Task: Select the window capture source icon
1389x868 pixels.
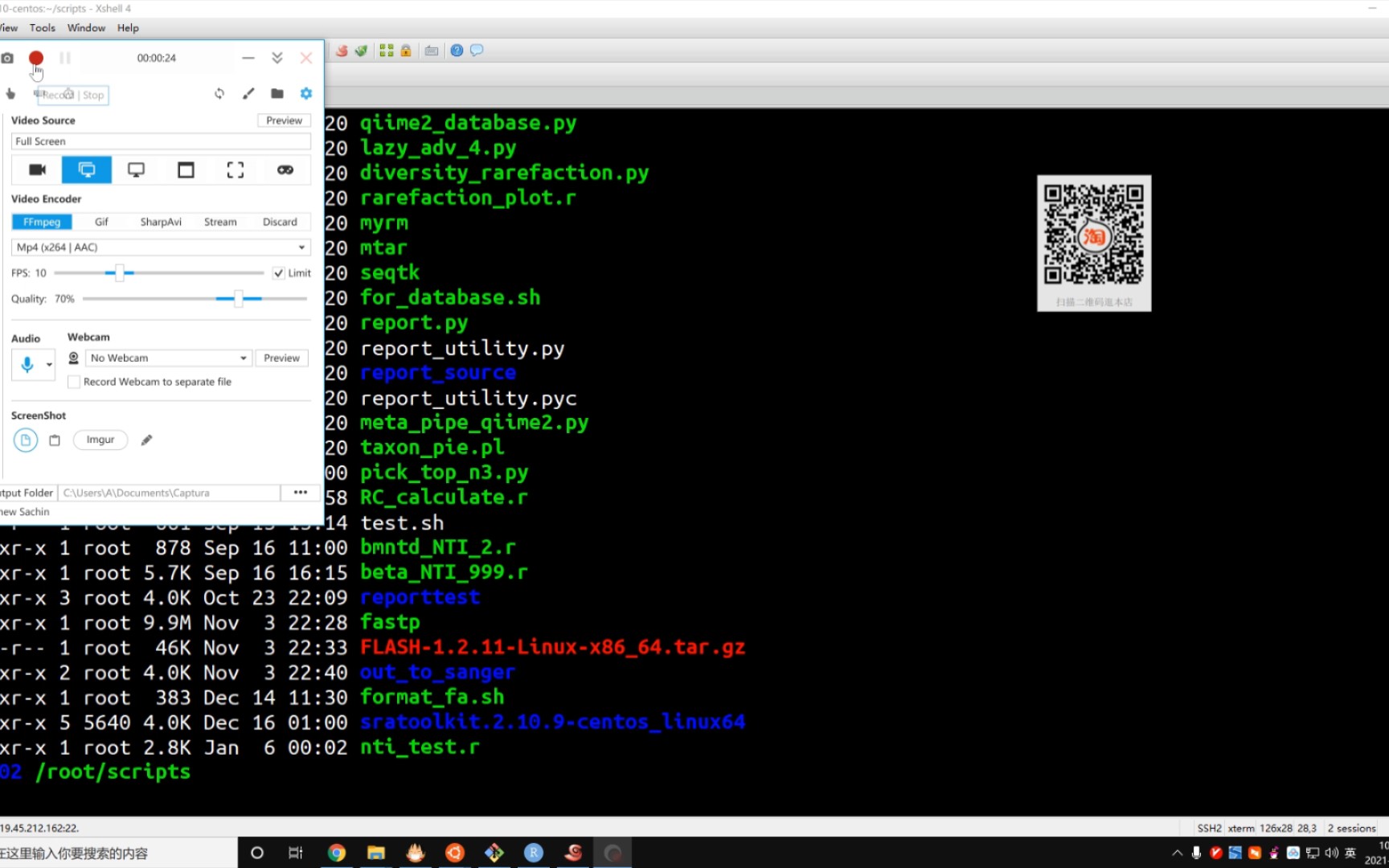Action: point(186,170)
